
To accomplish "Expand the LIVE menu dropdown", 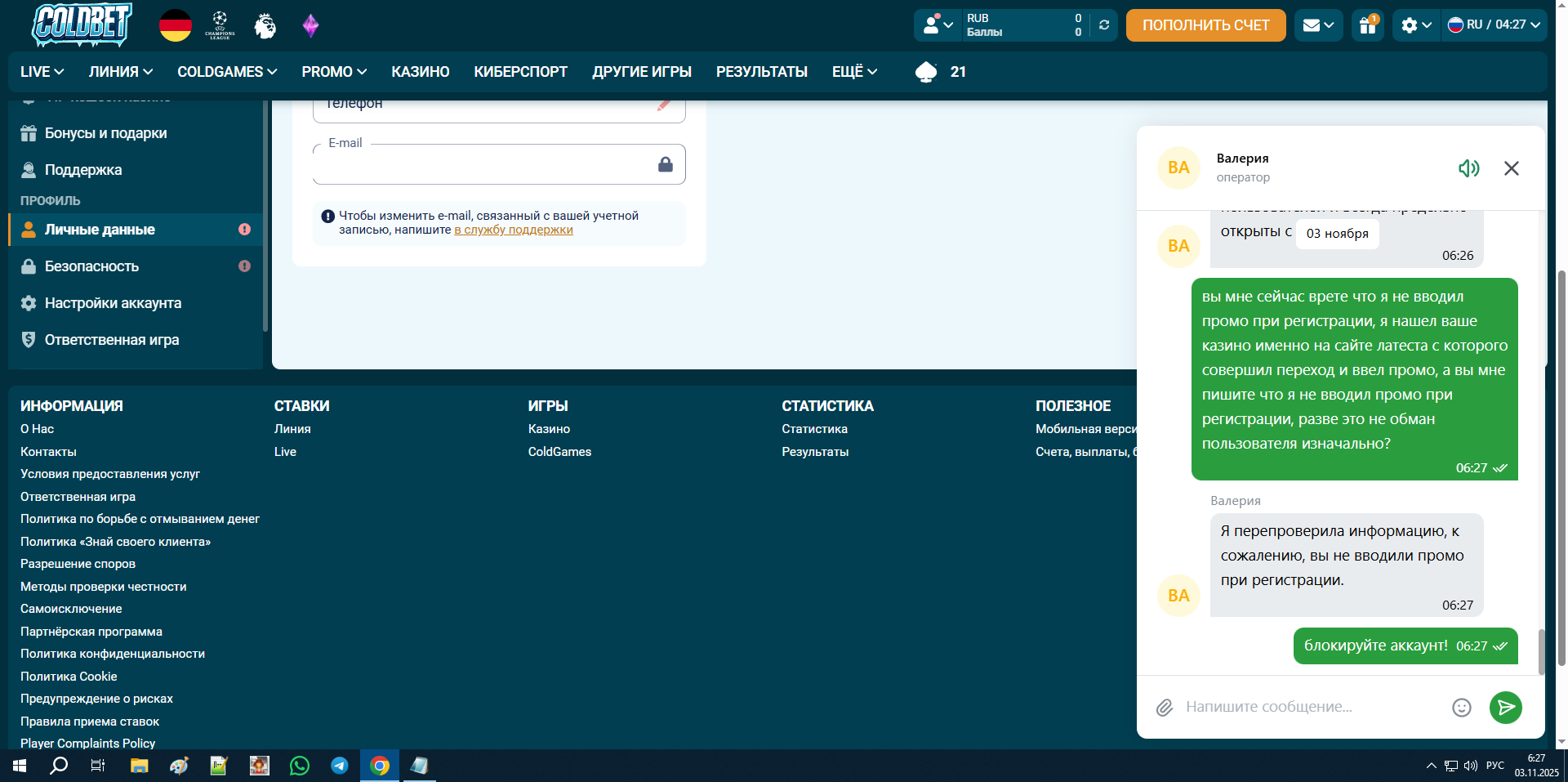I will tap(42, 72).
